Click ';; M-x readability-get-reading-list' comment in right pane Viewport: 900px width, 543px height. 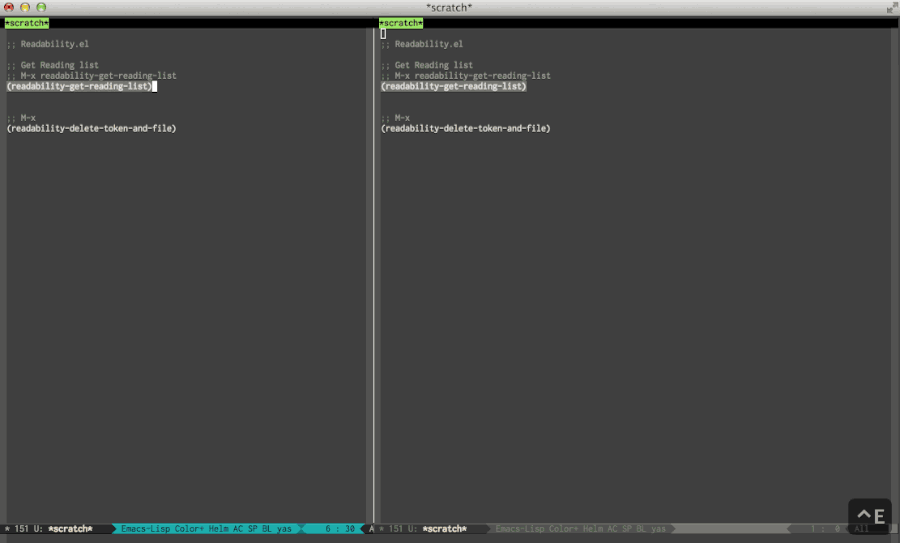(x=466, y=76)
